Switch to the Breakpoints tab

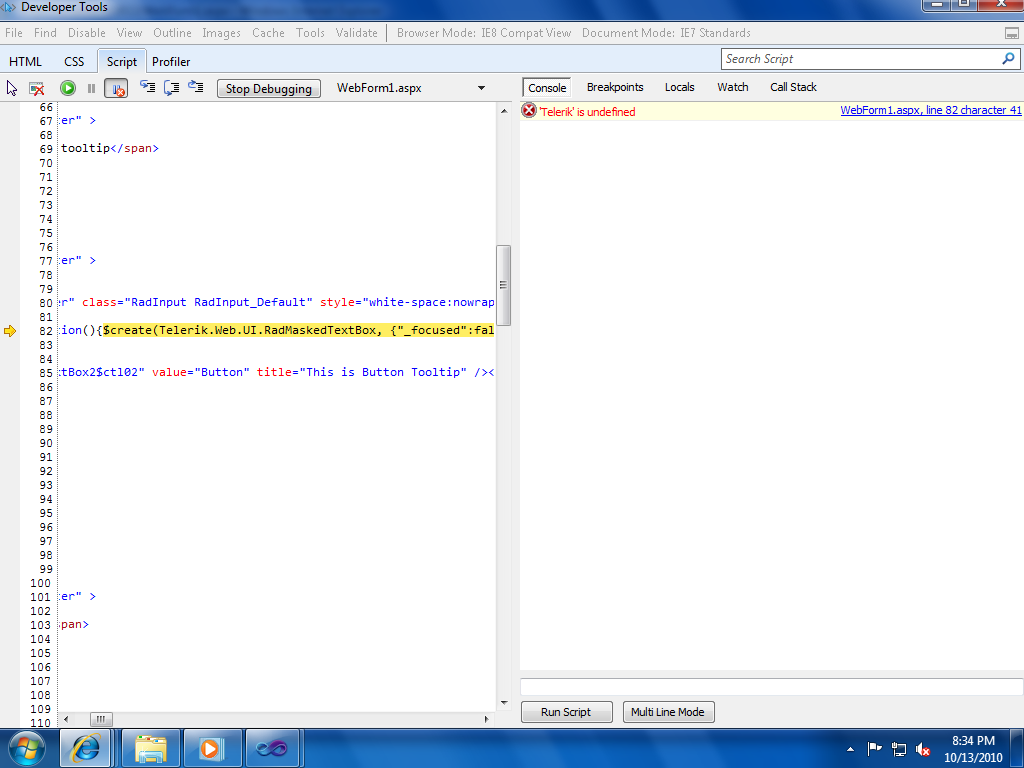(615, 87)
